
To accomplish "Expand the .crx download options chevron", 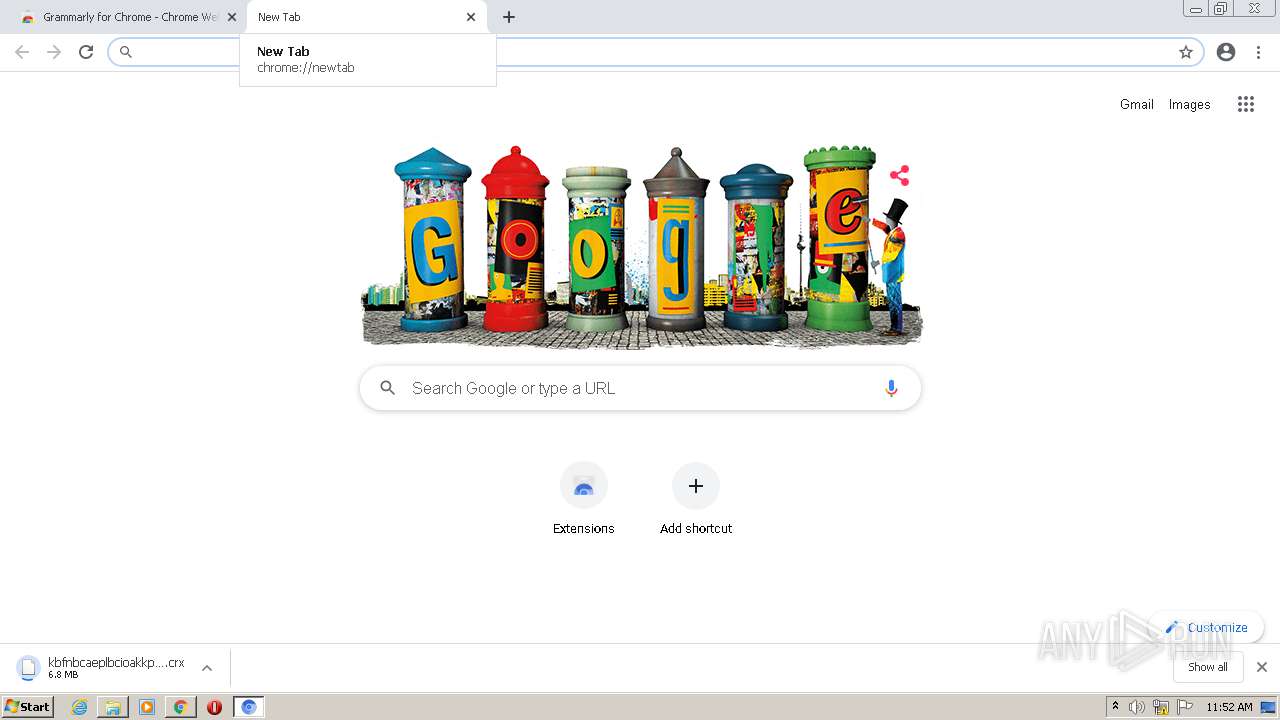I will [207, 668].
